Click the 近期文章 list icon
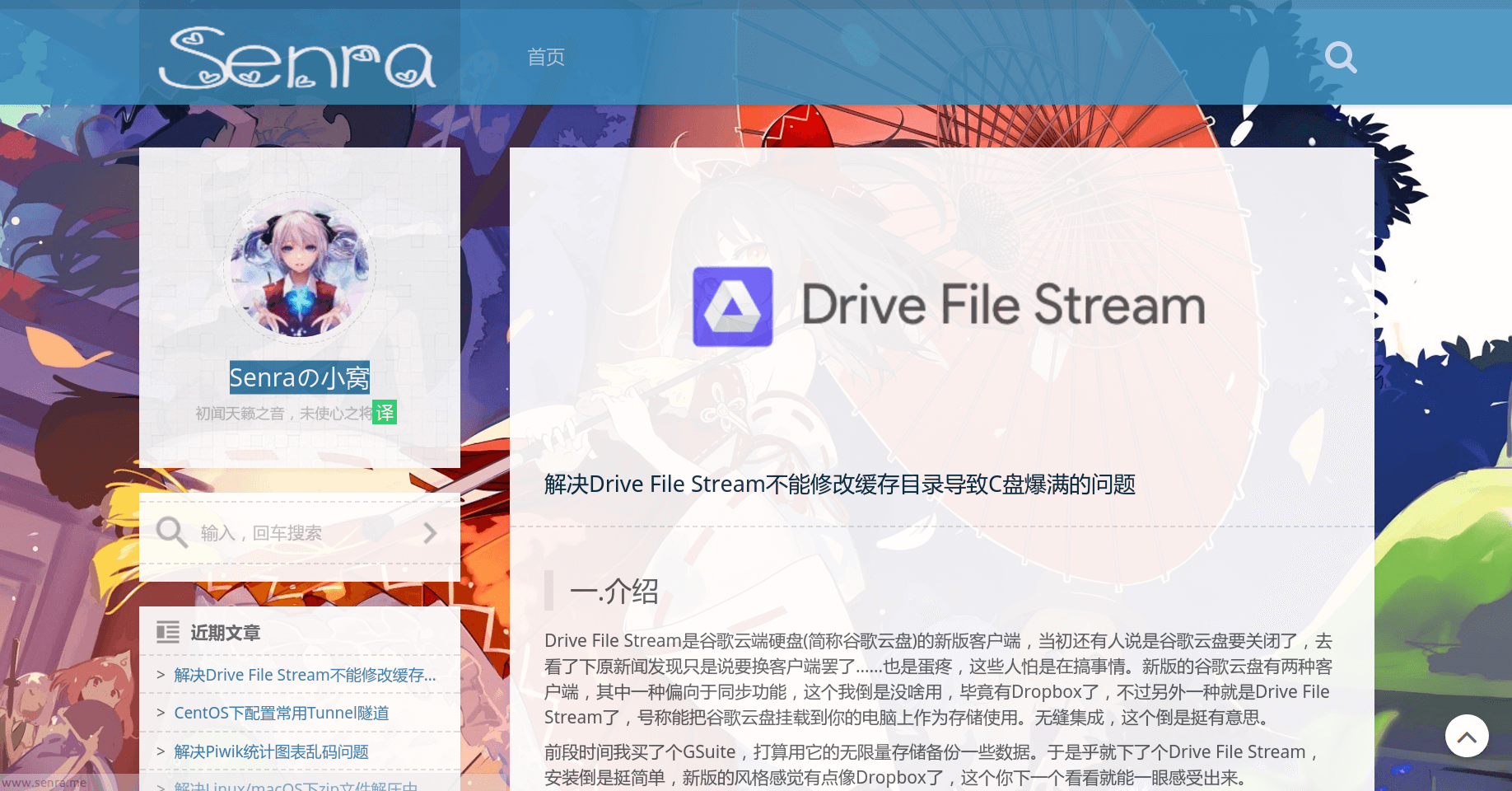1512x791 pixels. [168, 632]
